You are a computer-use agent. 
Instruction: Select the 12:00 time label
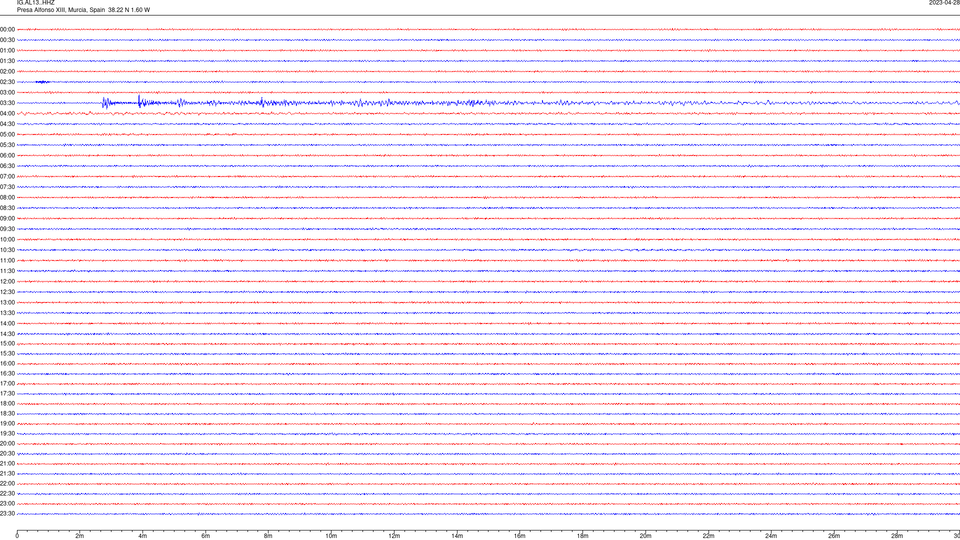[7, 282]
